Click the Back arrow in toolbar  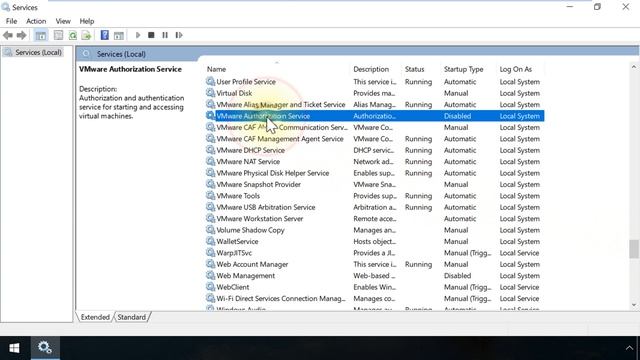pos(8,36)
